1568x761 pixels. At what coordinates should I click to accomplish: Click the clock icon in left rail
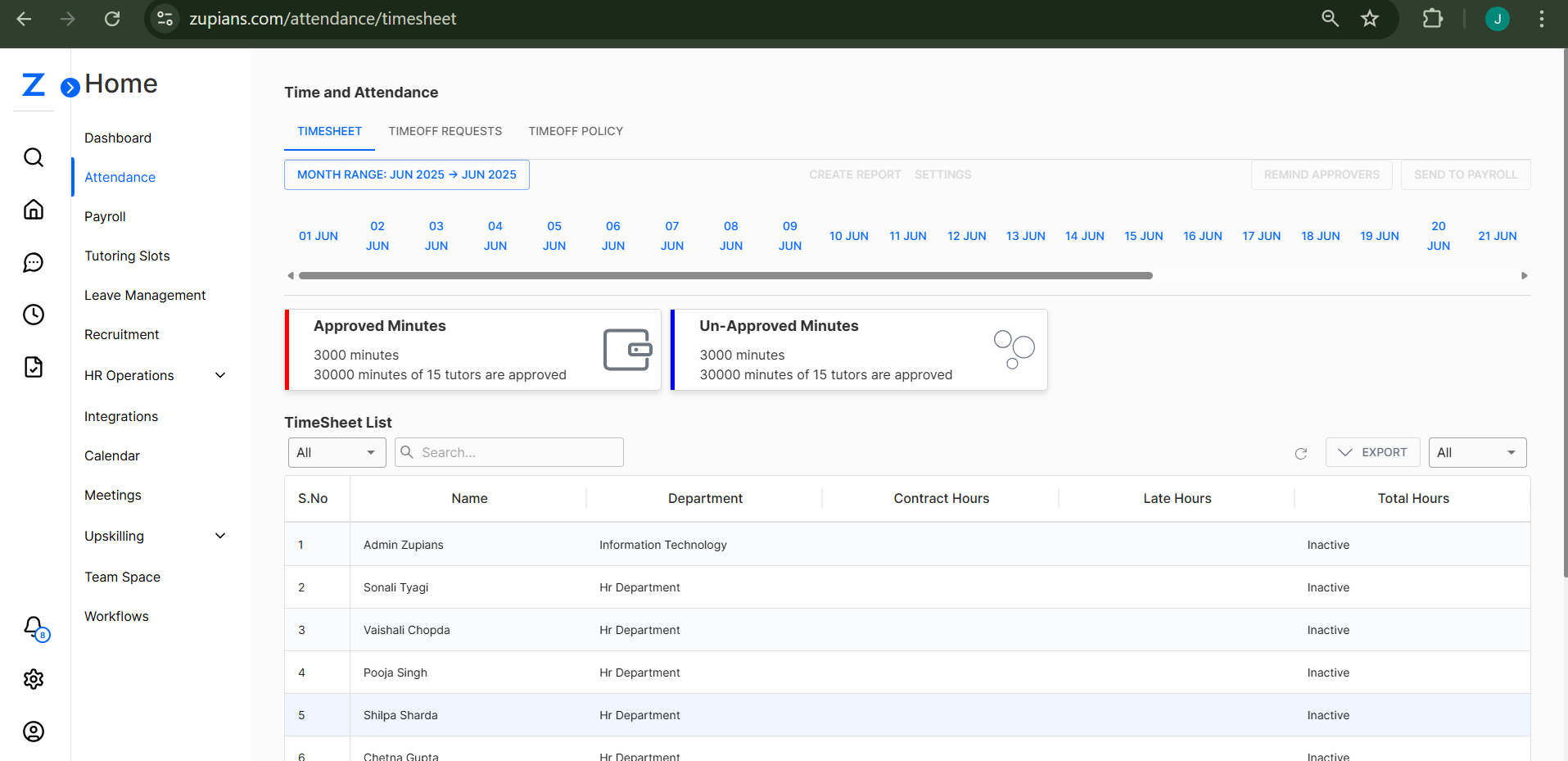(x=34, y=315)
